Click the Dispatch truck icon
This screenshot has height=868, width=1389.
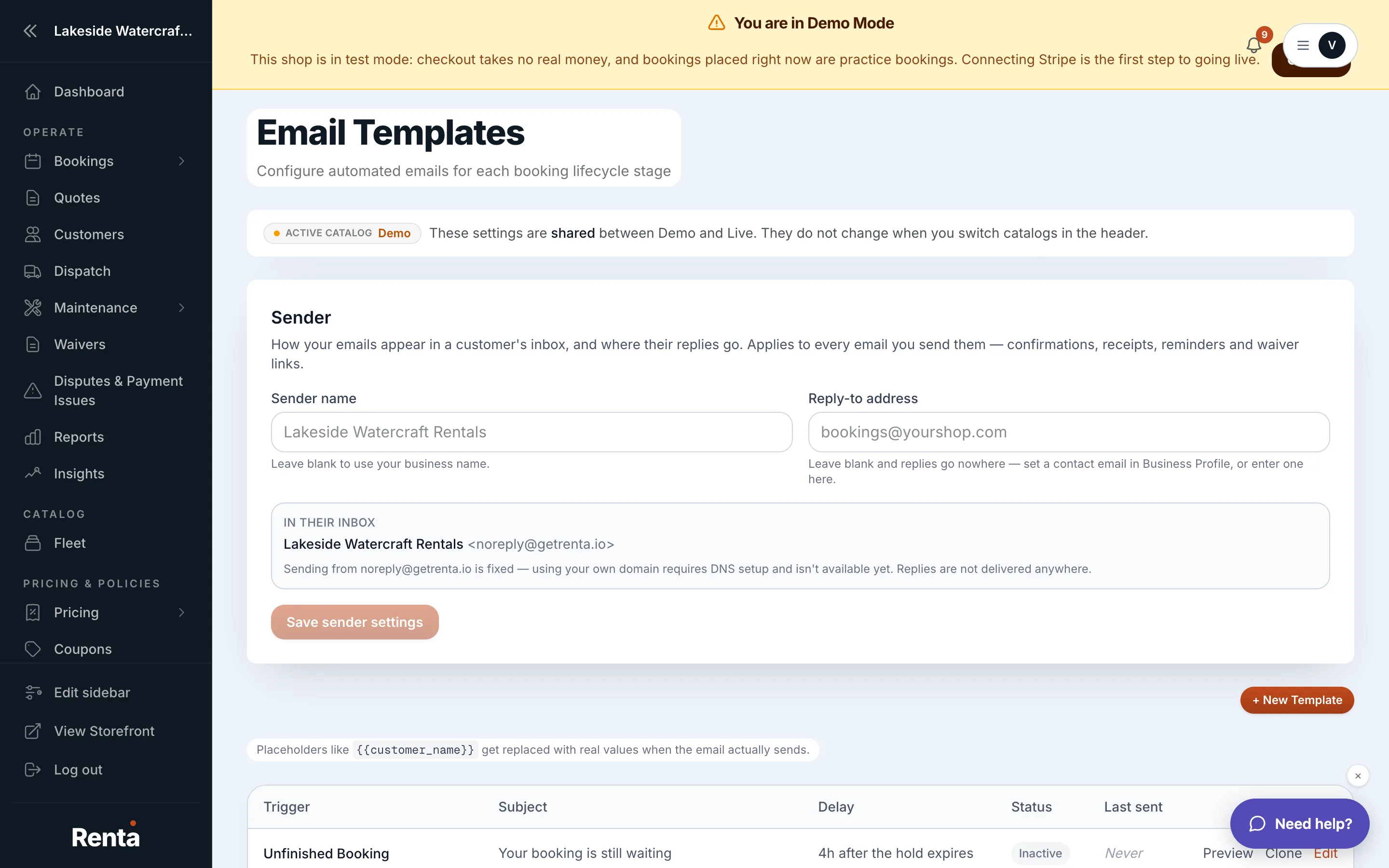[33, 271]
